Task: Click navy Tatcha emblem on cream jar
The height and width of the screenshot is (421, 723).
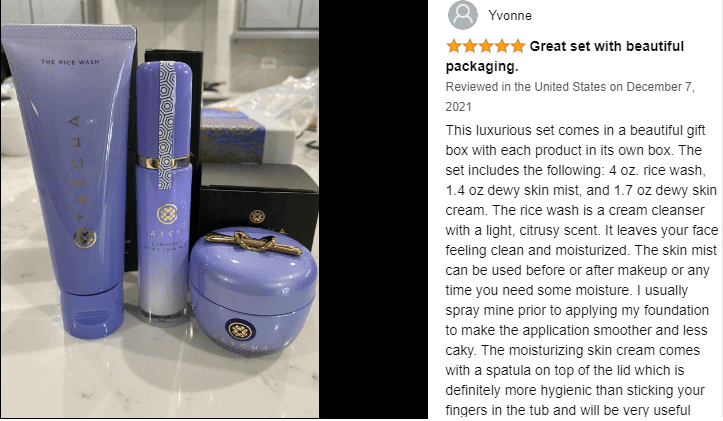Action: click(x=240, y=331)
